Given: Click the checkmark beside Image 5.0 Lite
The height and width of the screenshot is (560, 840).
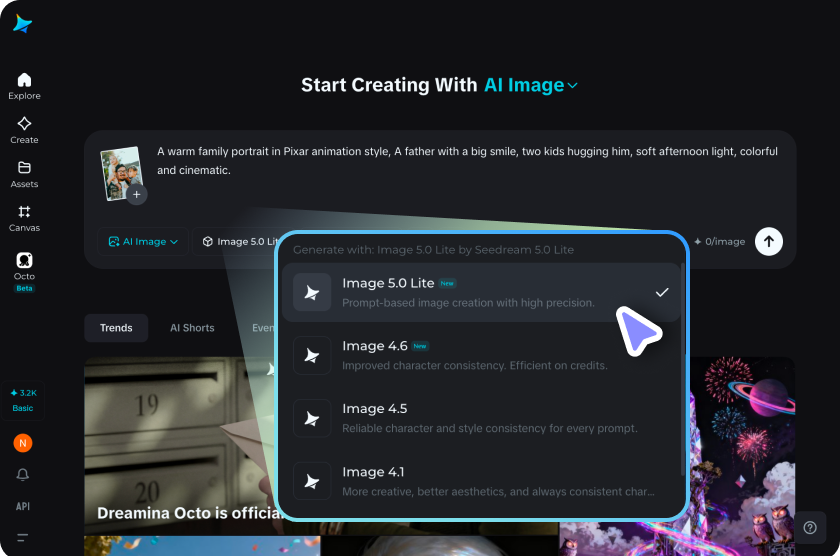Looking at the screenshot, I should [x=662, y=292].
